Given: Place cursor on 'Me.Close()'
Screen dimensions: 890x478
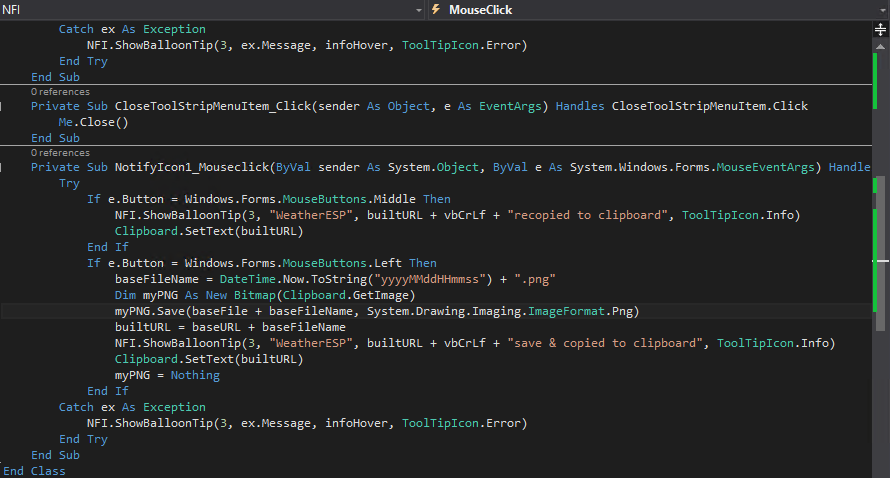Looking at the screenshot, I should [94, 122].
